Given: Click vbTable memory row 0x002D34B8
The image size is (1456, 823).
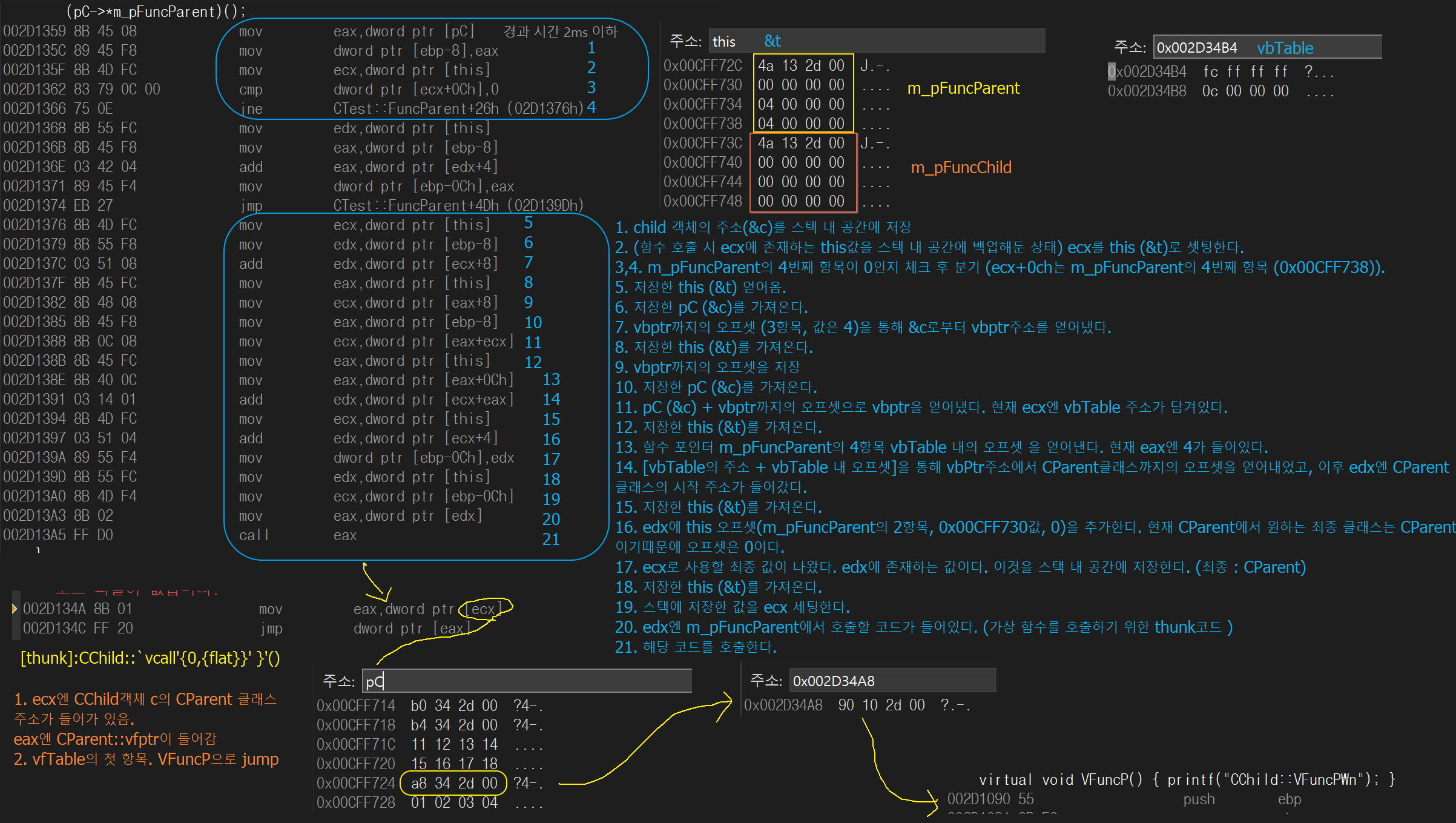Looking at the screenshot, I should tap(1245, 91).
